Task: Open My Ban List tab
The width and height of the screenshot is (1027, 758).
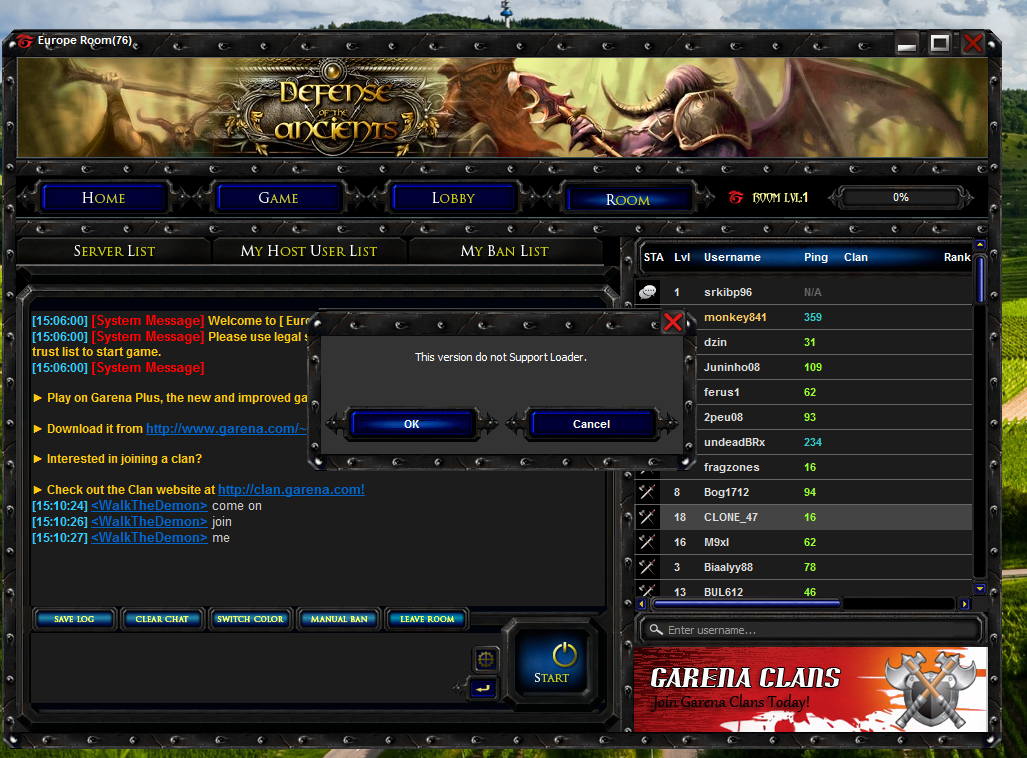Action: 504,251
